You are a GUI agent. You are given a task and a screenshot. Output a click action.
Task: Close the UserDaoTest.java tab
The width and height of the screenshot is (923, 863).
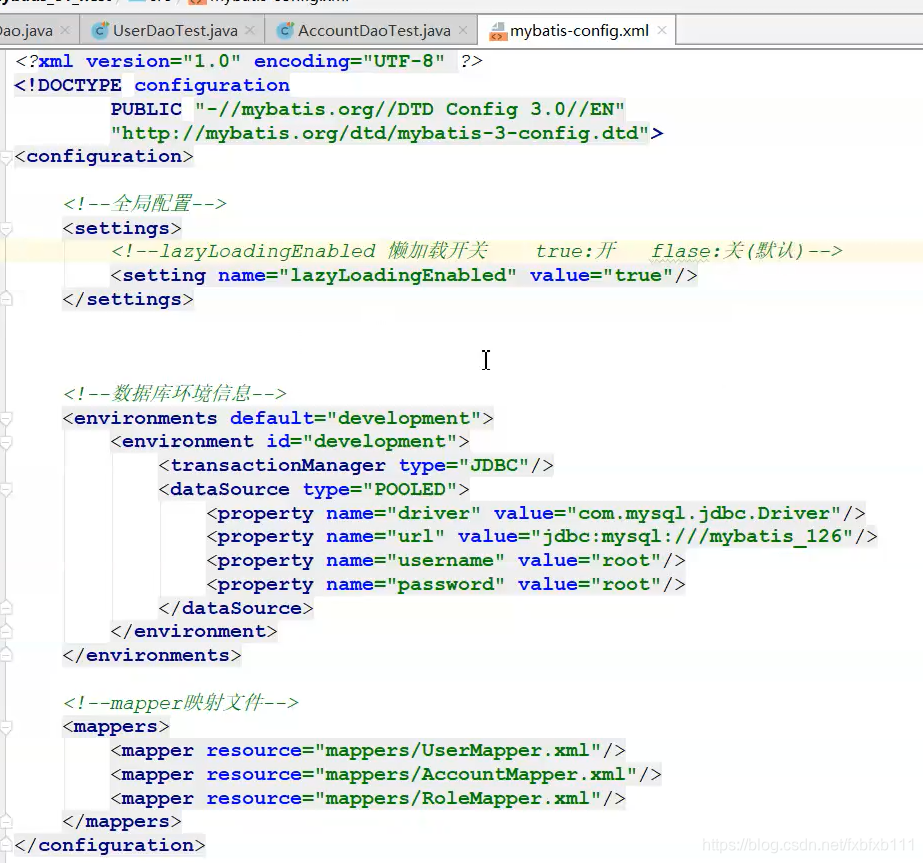[x=250, y=30]
